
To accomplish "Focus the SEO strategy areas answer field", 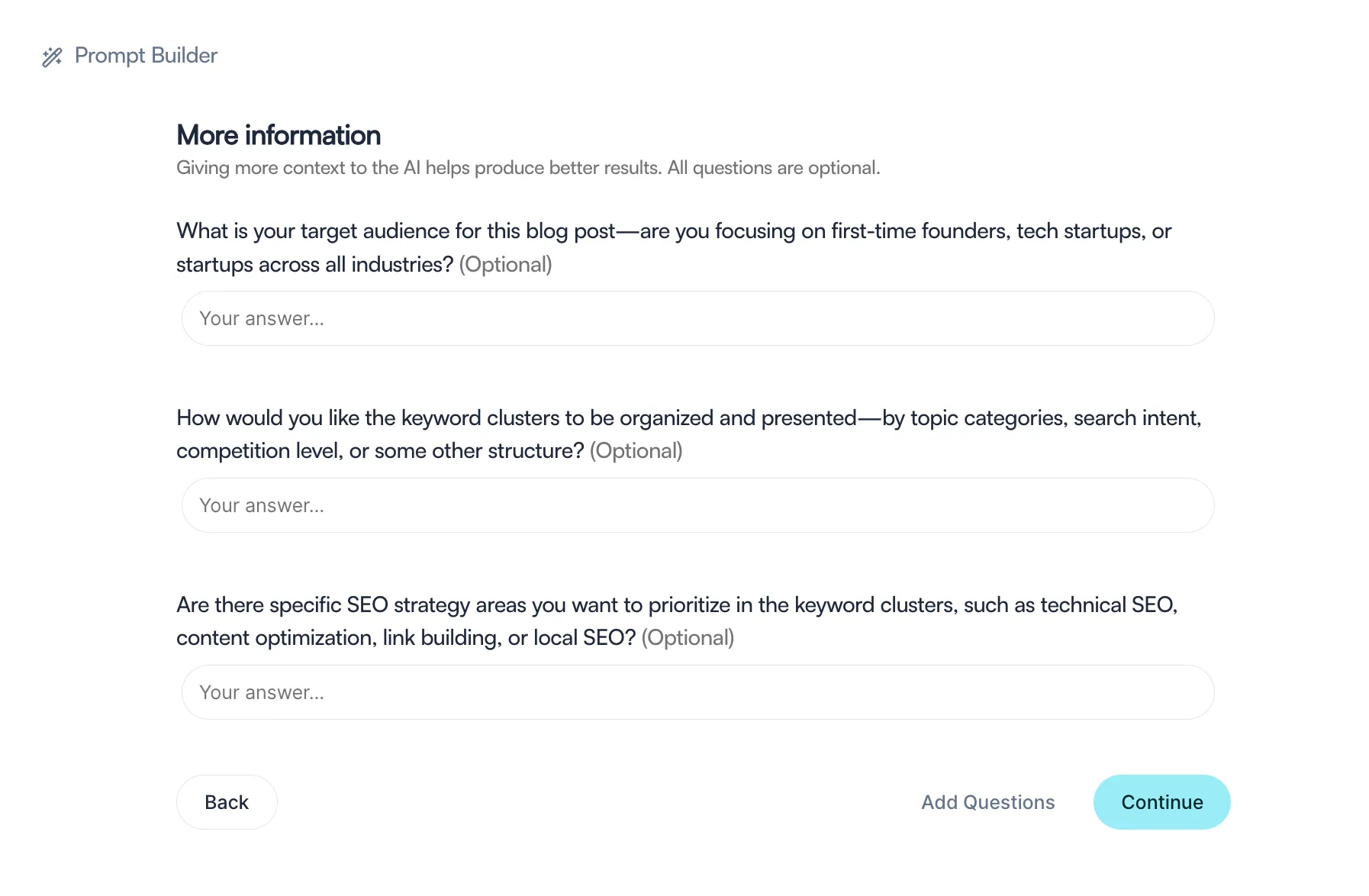I will point(697,692).
